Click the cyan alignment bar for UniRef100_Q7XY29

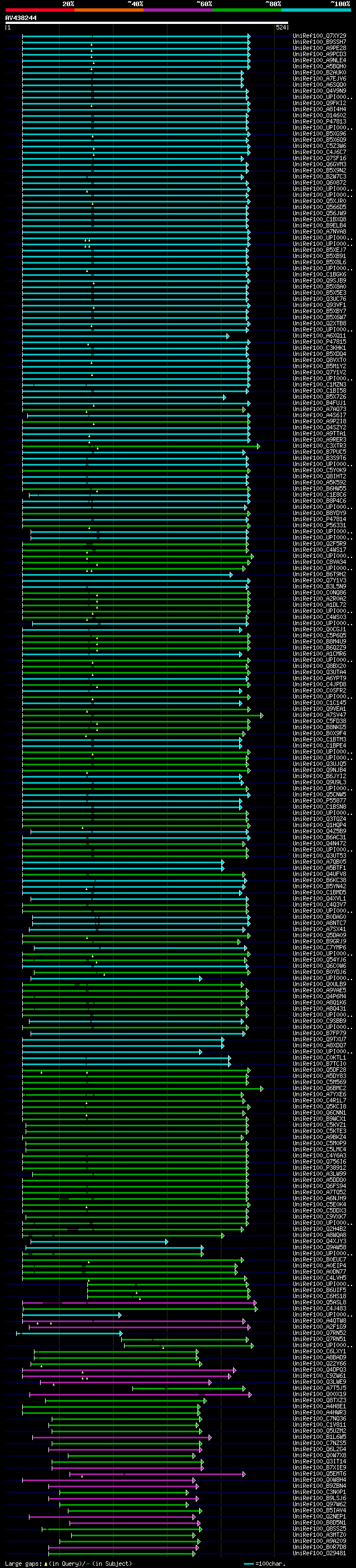(x=136, y=36)
